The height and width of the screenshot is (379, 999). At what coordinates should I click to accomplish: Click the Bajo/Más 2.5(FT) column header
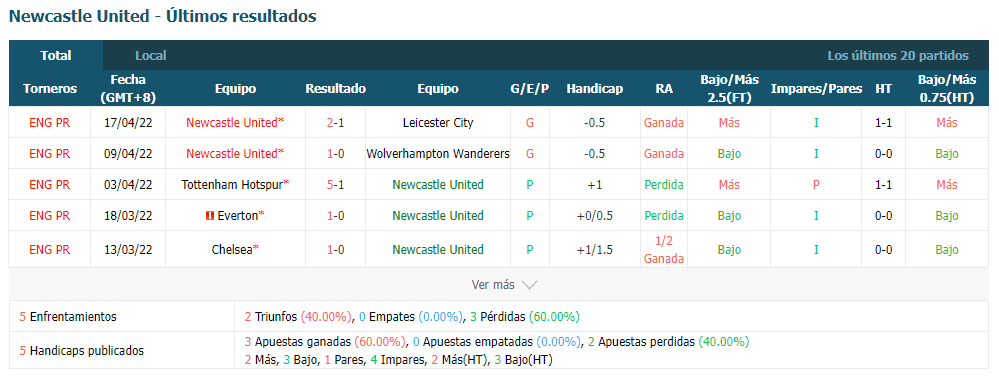coord(729,89)
